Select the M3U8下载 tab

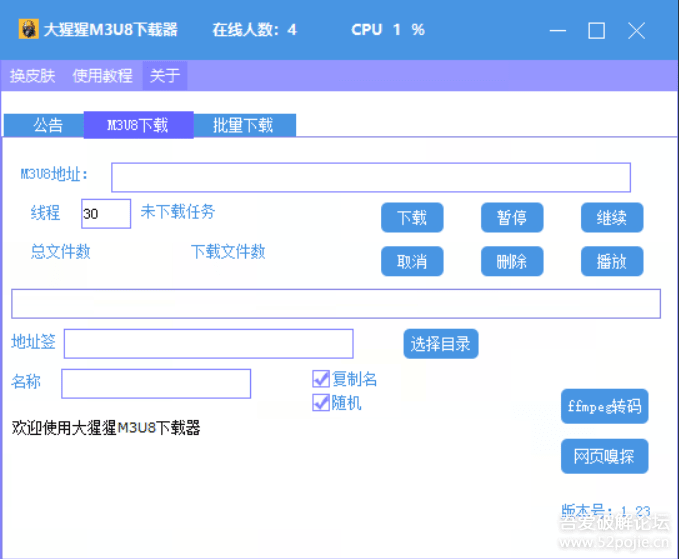pyautogui.click(x=138, y=125)
